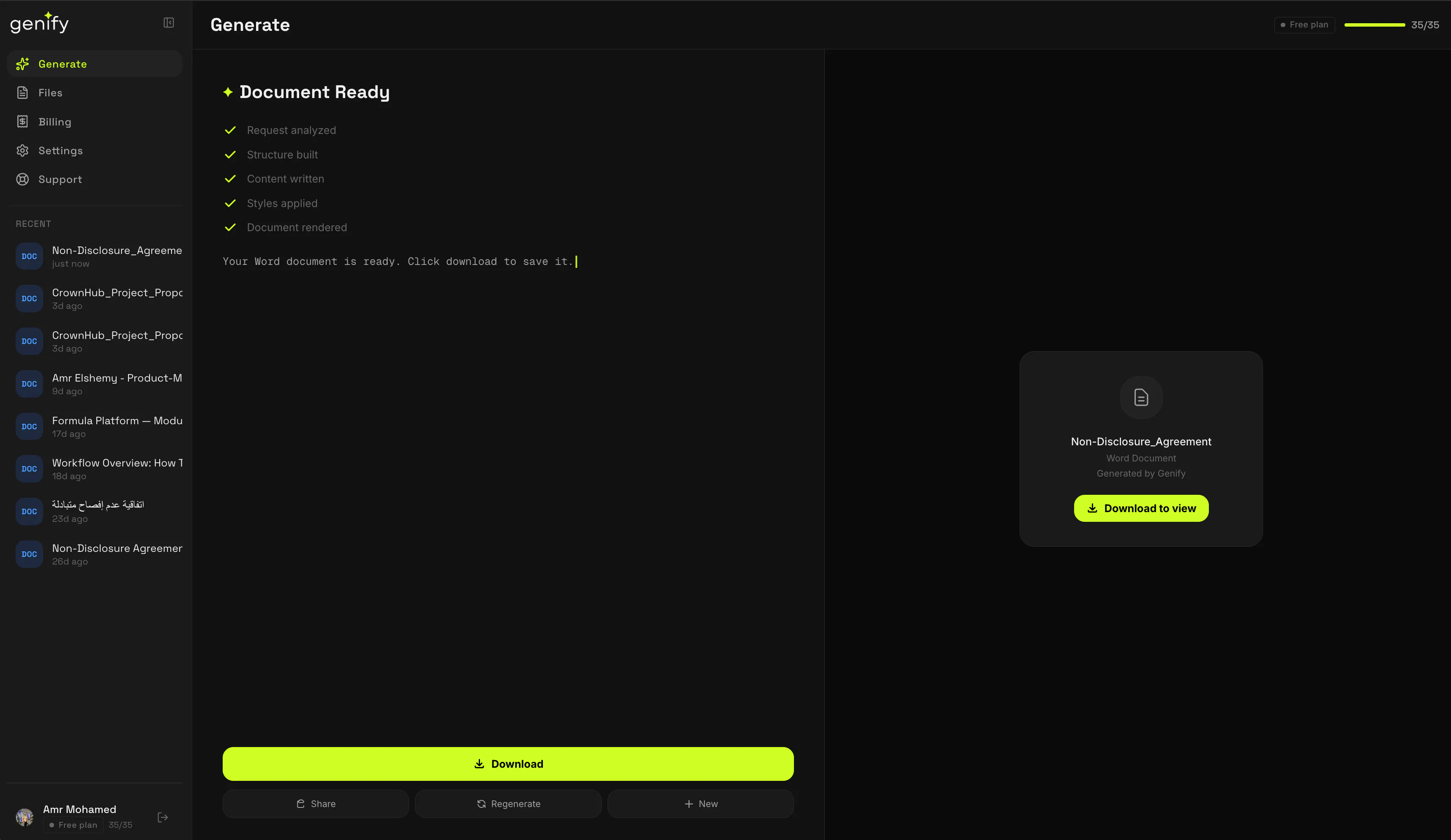Click the Billing receipt icon in the sidebar
Viewport: 1451px width, 840px height.
coord(22,122)
